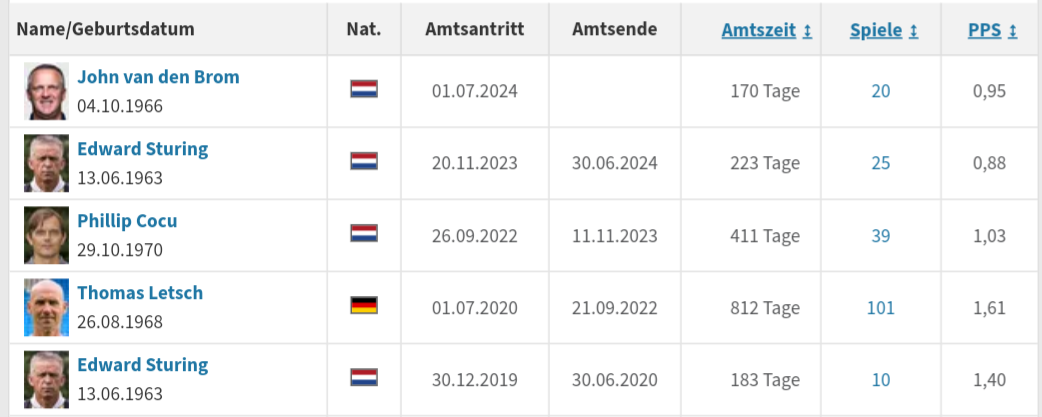This screenshot has height=417, width=1042.
Task: Click the sort arrow icon beside Spiele
Action: [x=913, y=31]
